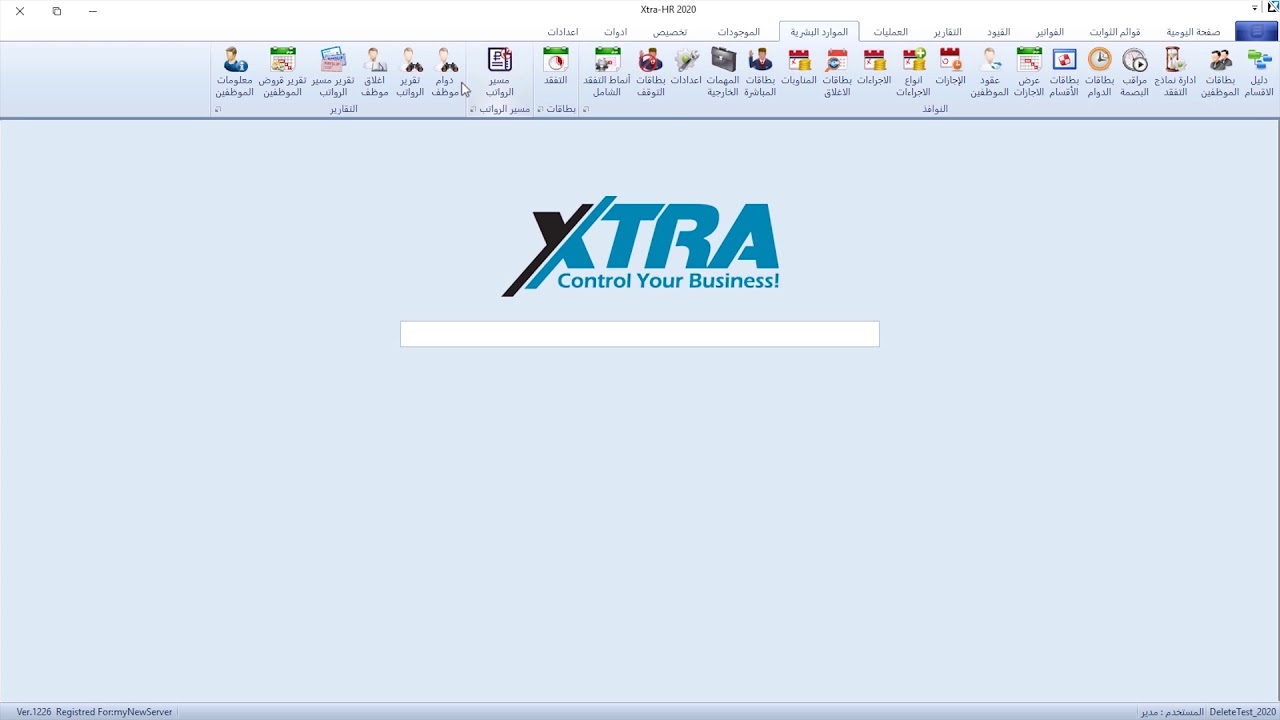Switch to العمليات operations tab

[x=890, y=32]
